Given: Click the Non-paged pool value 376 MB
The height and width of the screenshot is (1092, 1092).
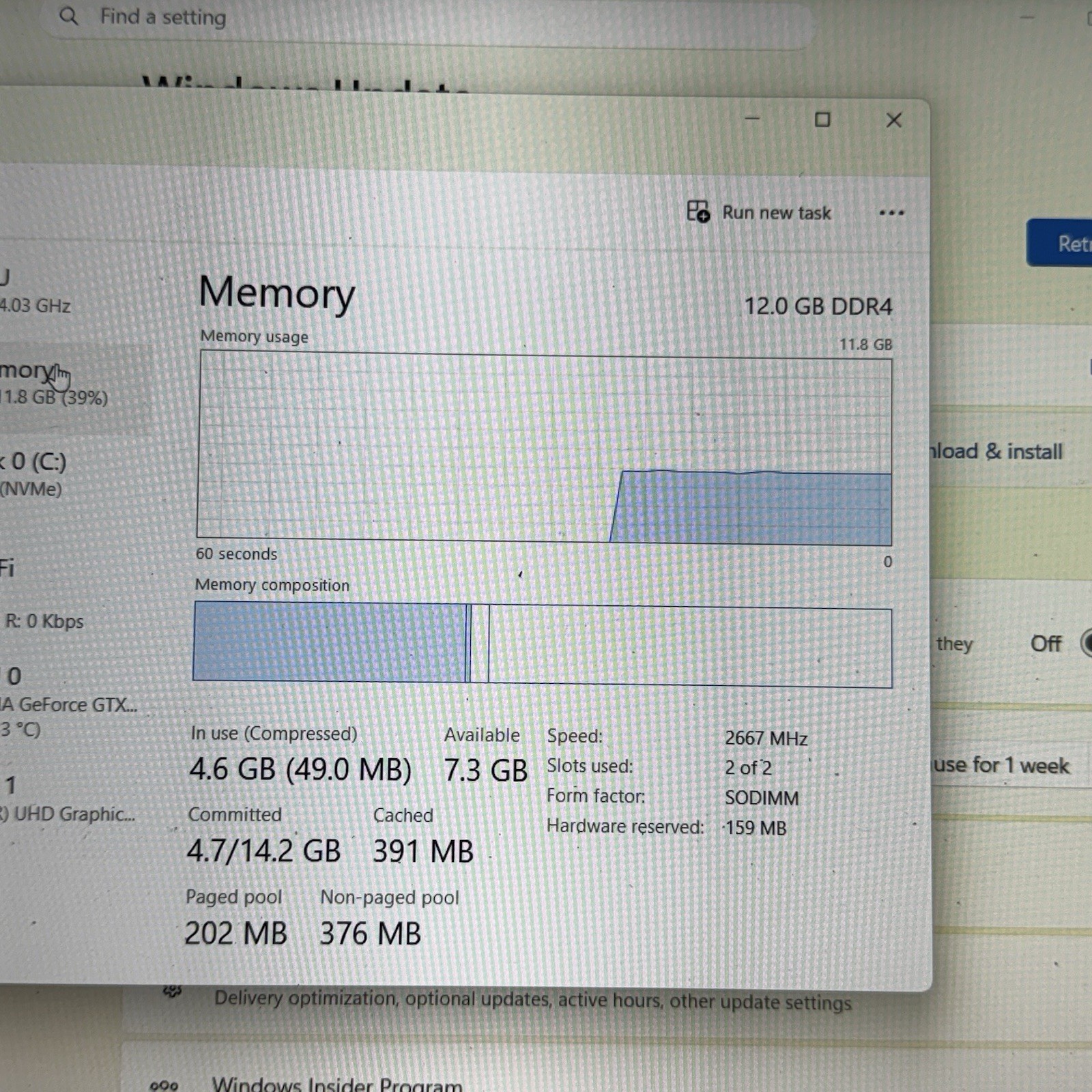Looking at the screenshot, I should pos(371,934).
